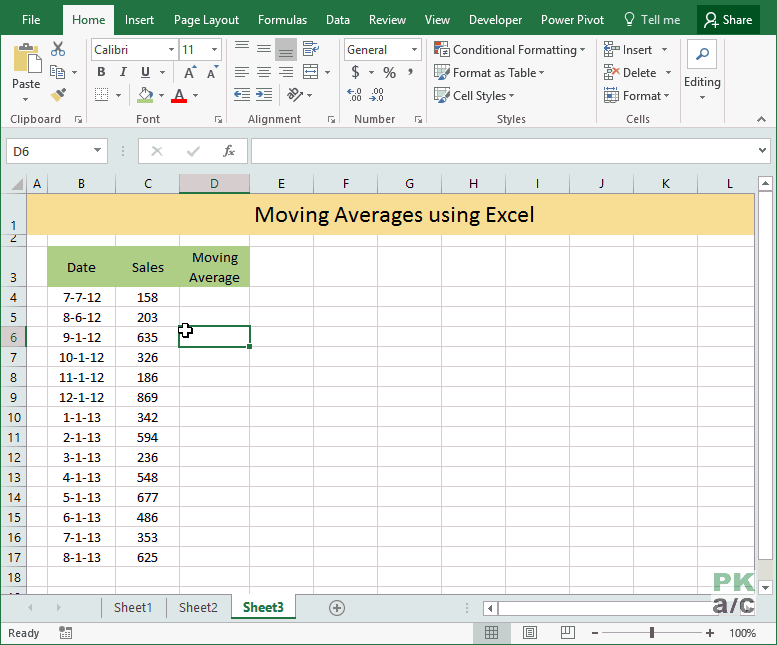Toggle Center horizontal alignment
The width and height of the screenshot is (777, 645).
(264, 72)
